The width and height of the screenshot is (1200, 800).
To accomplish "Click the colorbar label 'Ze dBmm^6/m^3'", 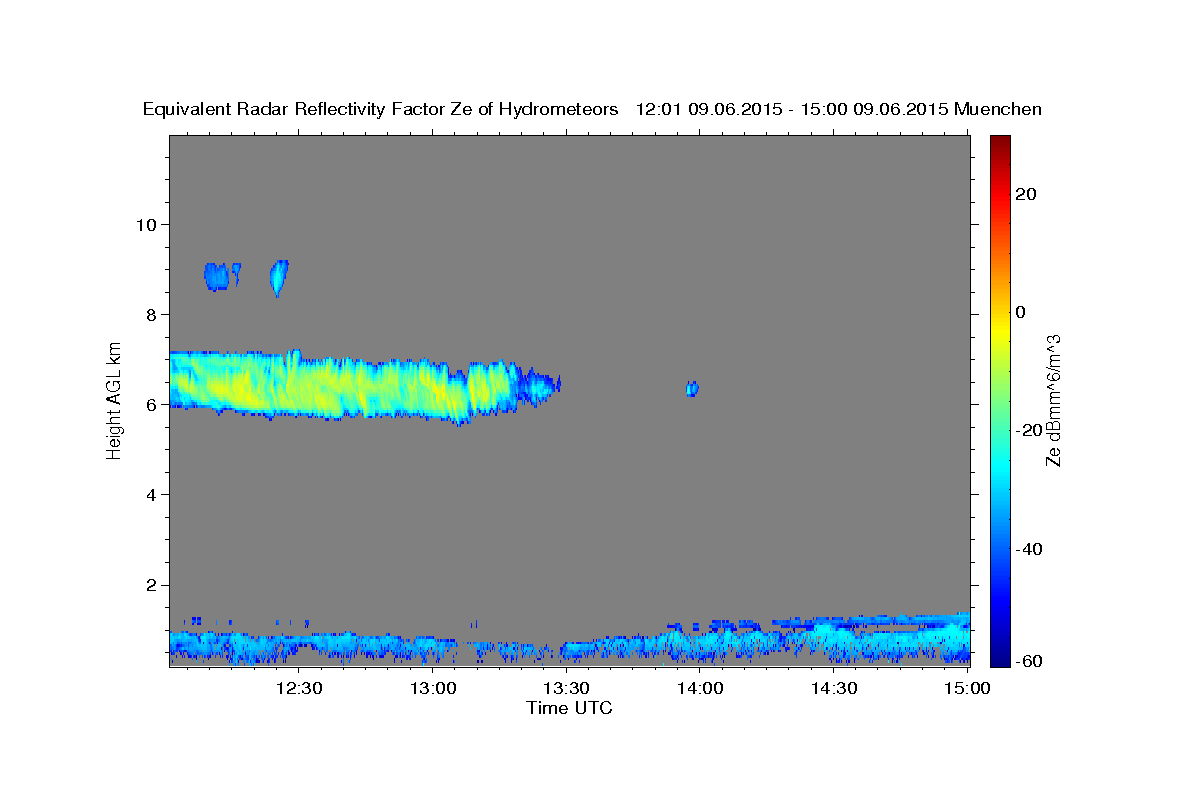I will (x=1052, y=400).
